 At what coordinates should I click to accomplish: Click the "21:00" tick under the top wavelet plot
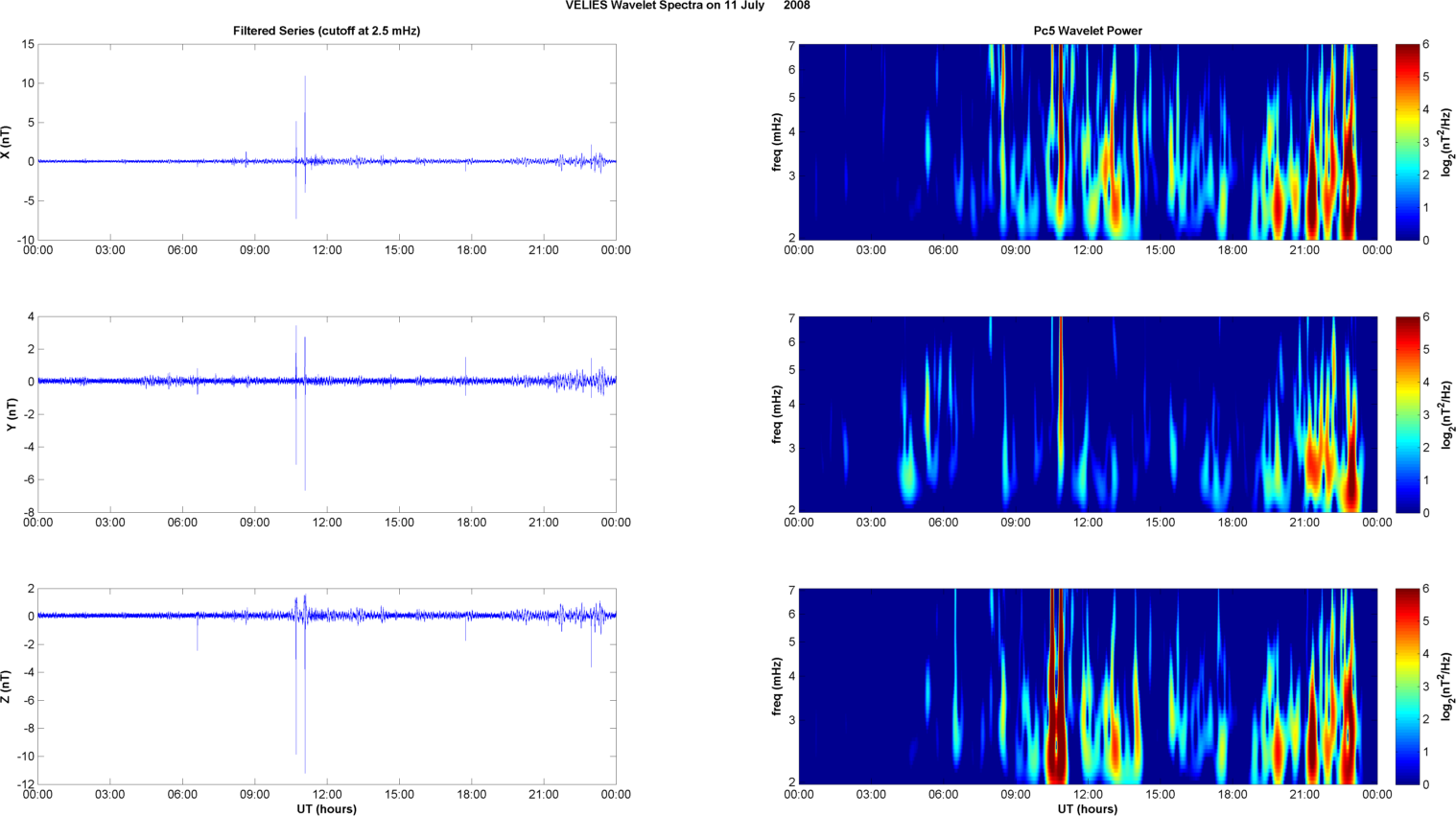click(1304, 250)
